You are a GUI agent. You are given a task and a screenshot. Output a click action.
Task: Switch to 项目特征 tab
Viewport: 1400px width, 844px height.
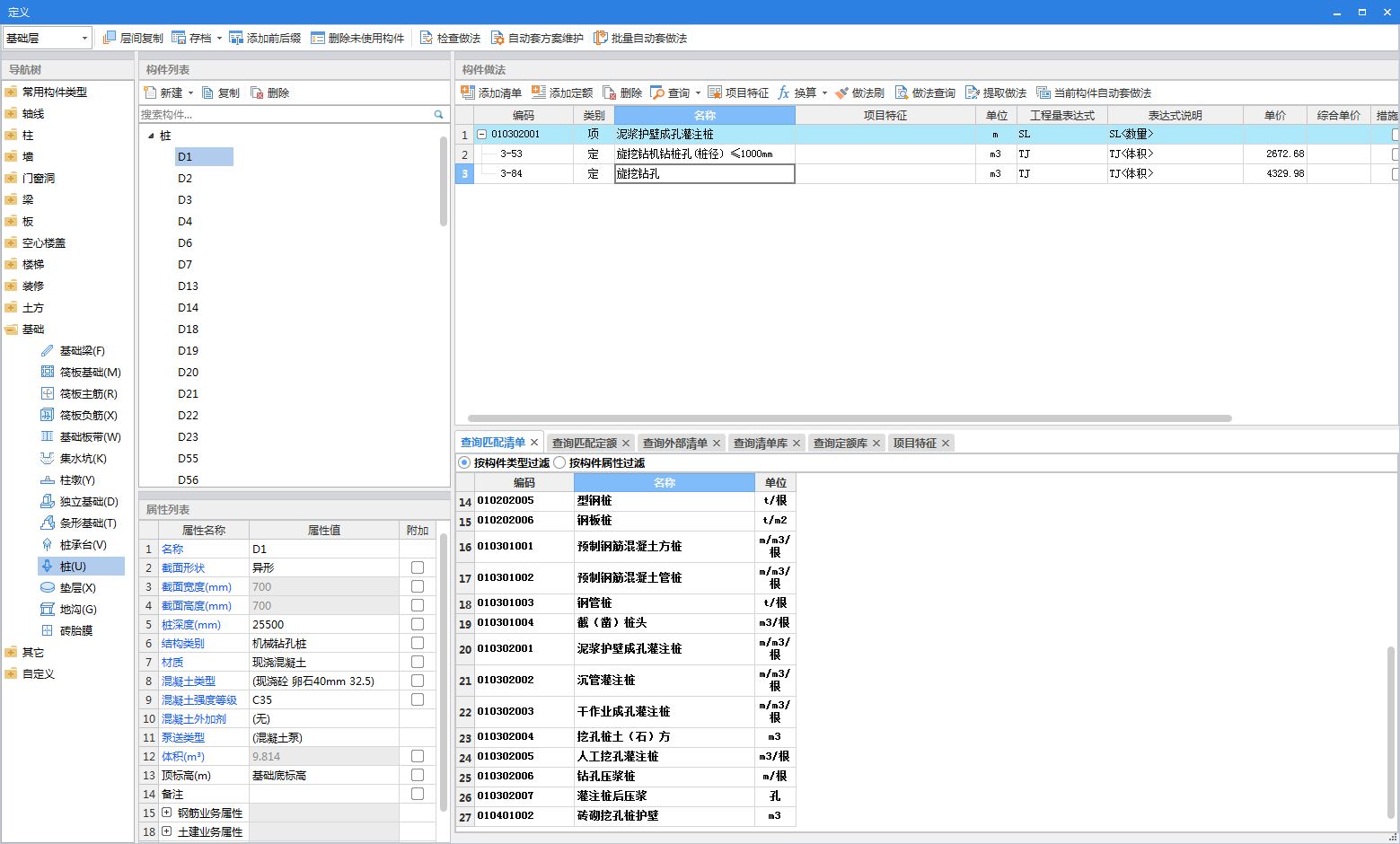915,443
